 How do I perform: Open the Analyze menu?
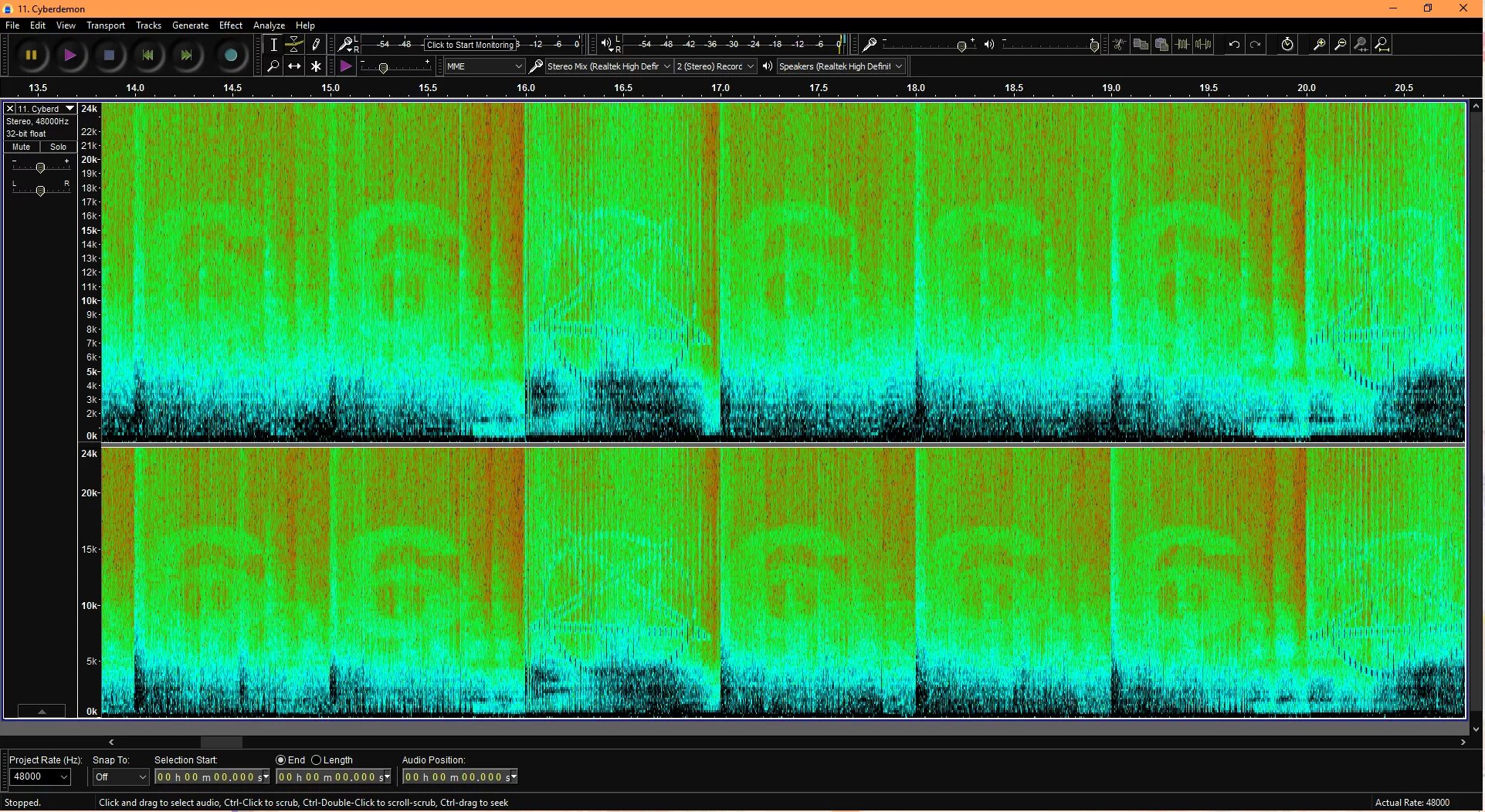click(x=269, y=25)
